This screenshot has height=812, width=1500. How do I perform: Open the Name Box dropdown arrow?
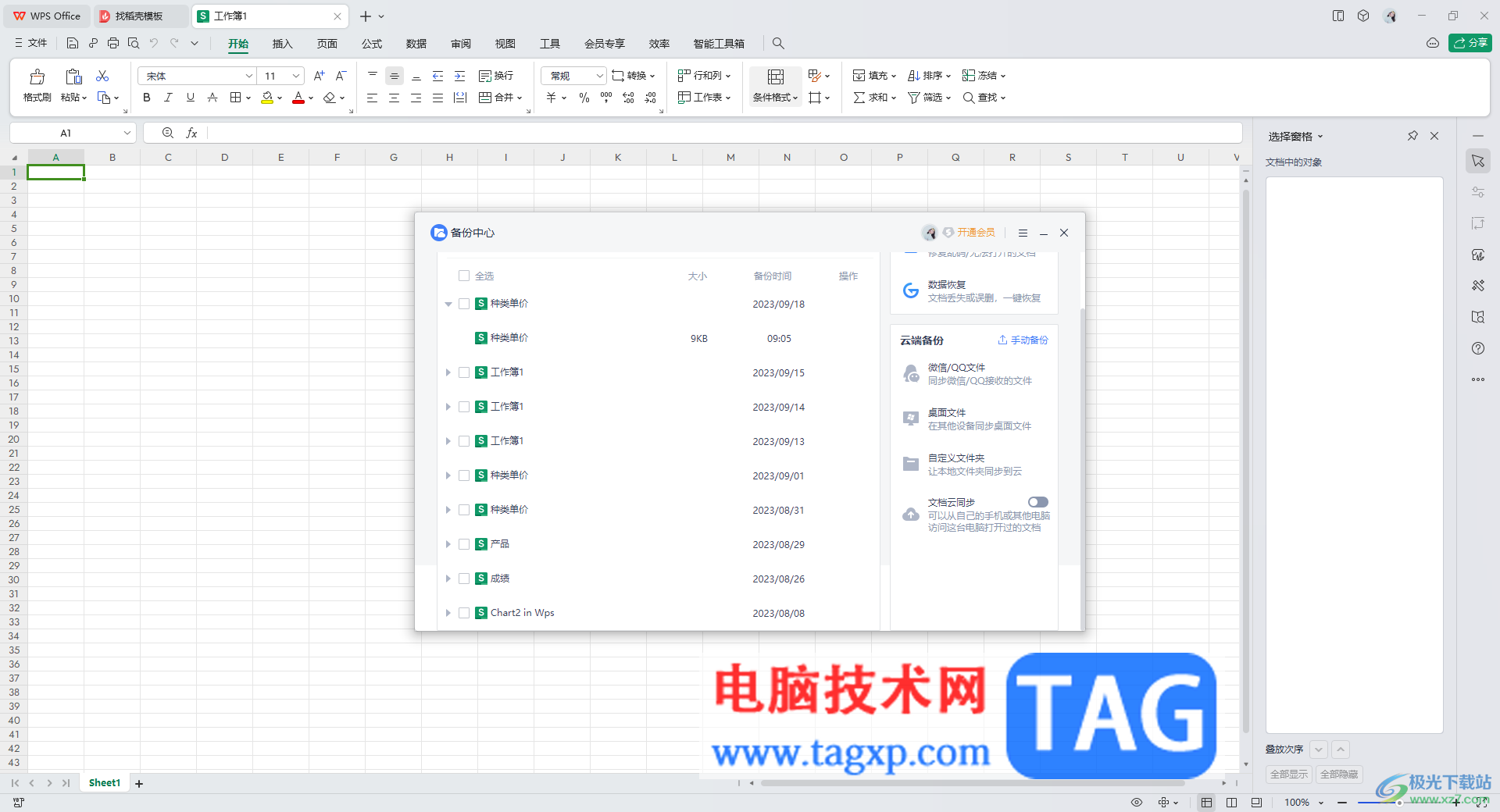[127, 133]
